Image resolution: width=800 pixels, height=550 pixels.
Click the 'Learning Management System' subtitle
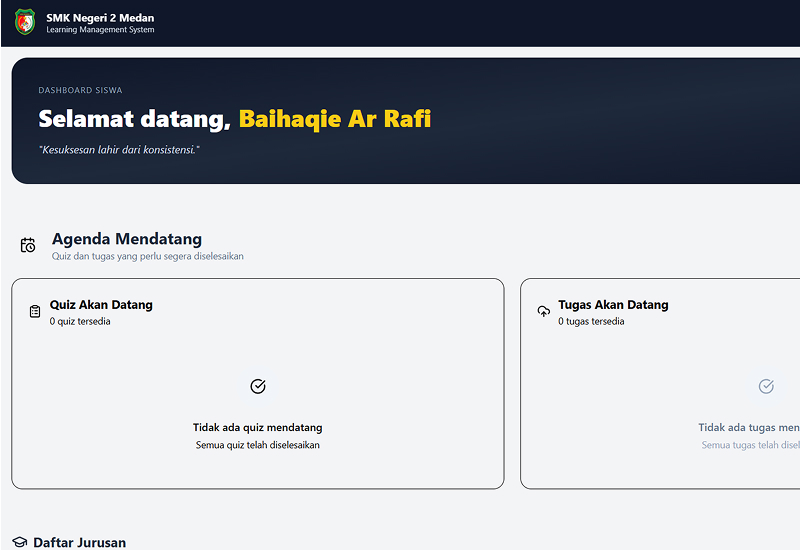(100, 30)
